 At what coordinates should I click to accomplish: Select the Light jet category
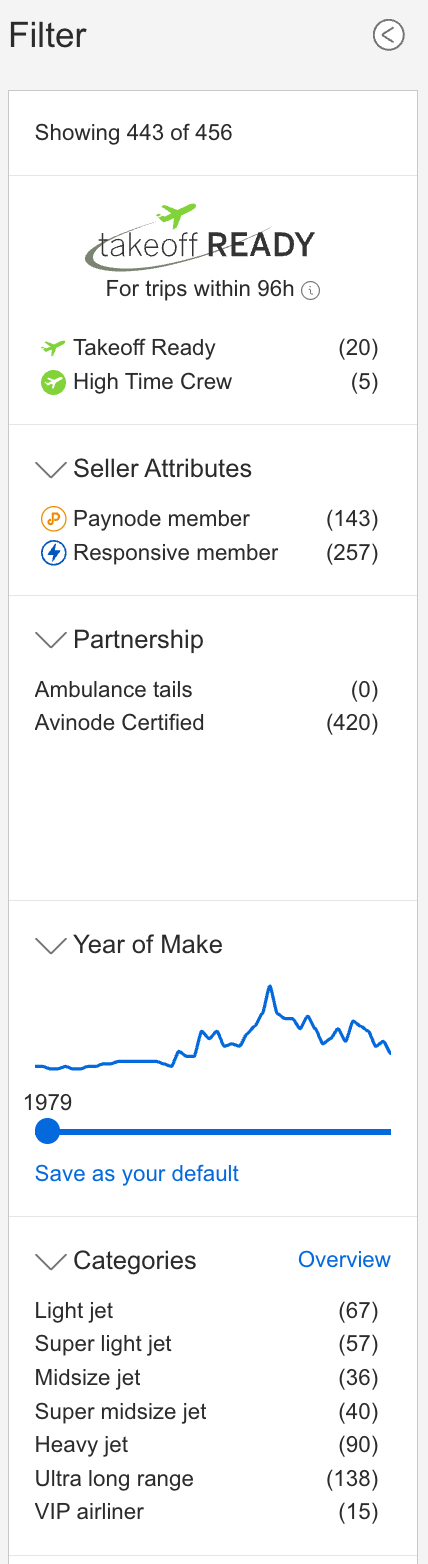point(208,1311)
